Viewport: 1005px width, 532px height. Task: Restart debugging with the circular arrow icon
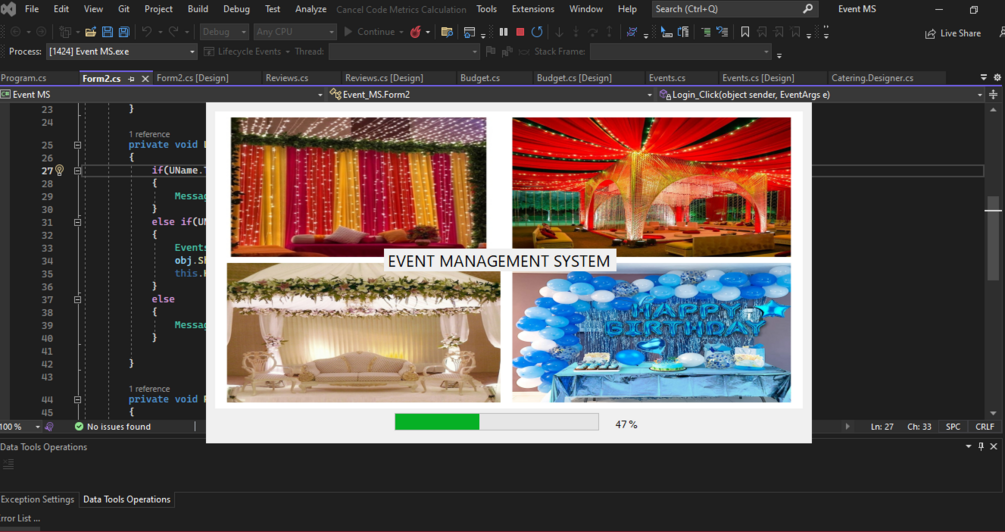pyautogui.click(x=537, y=32)
